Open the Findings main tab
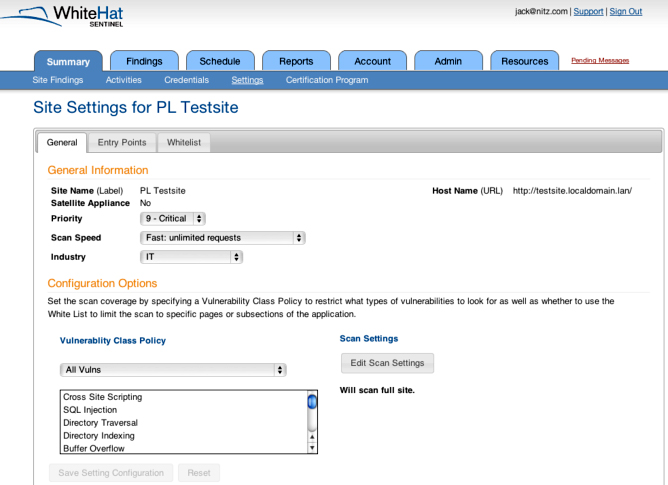The image size is (668, 485). [x=144, y=61]
